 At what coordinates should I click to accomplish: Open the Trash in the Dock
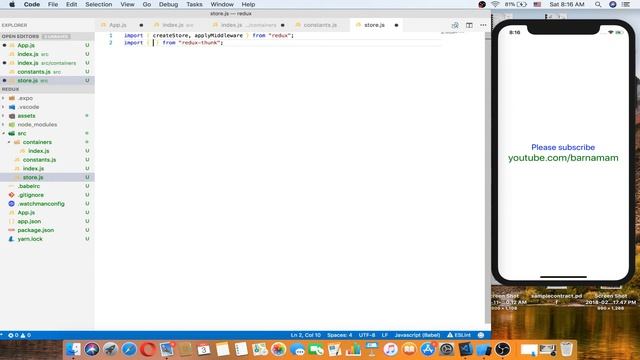point(567,349)
